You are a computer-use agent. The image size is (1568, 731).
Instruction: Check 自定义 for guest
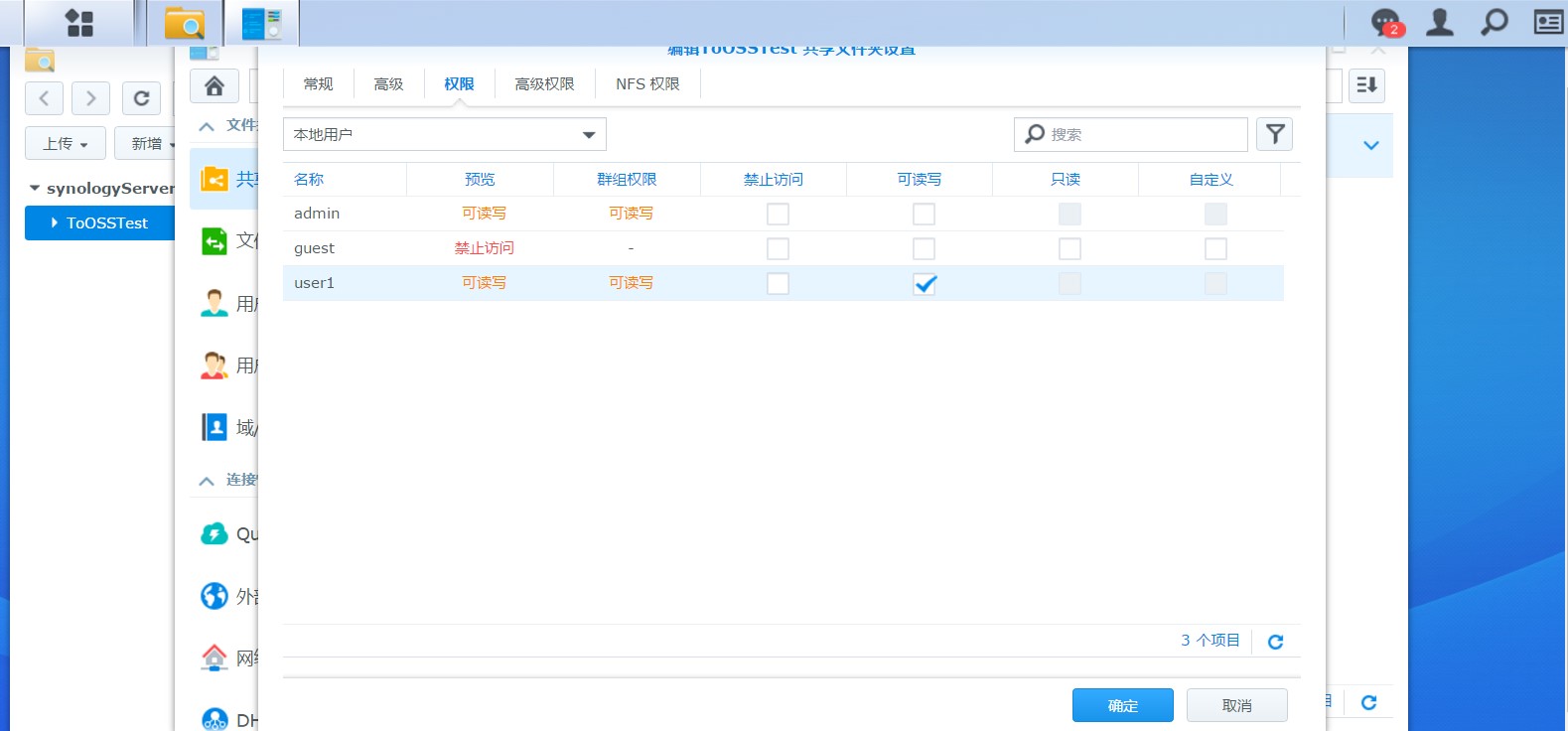coord(1215,248)
